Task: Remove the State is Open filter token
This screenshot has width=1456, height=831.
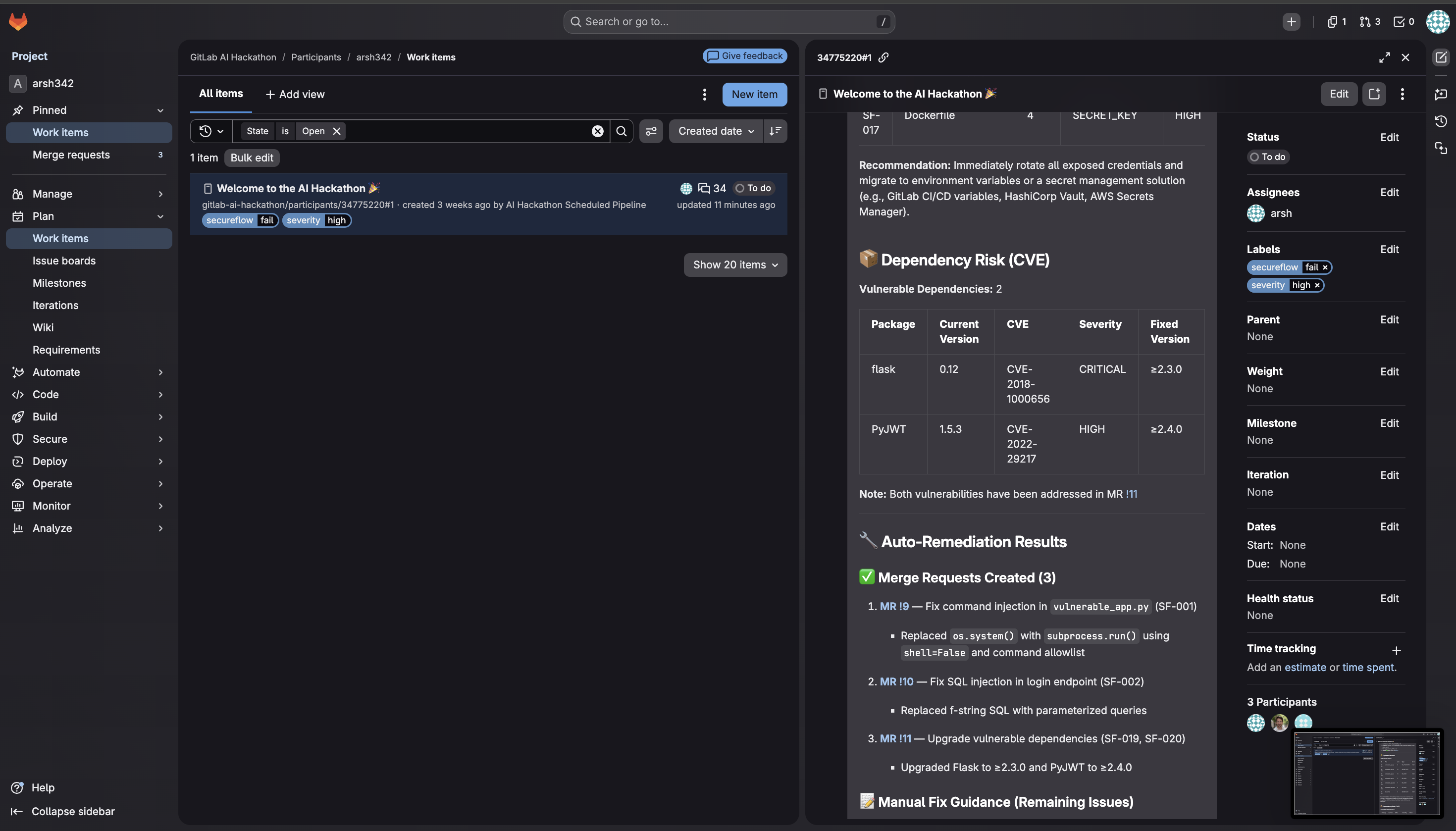Action: pos(337,131)
